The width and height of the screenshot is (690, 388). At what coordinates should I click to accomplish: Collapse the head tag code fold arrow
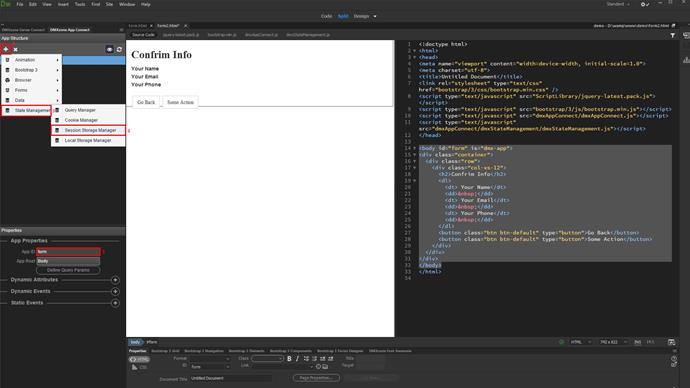414,57
